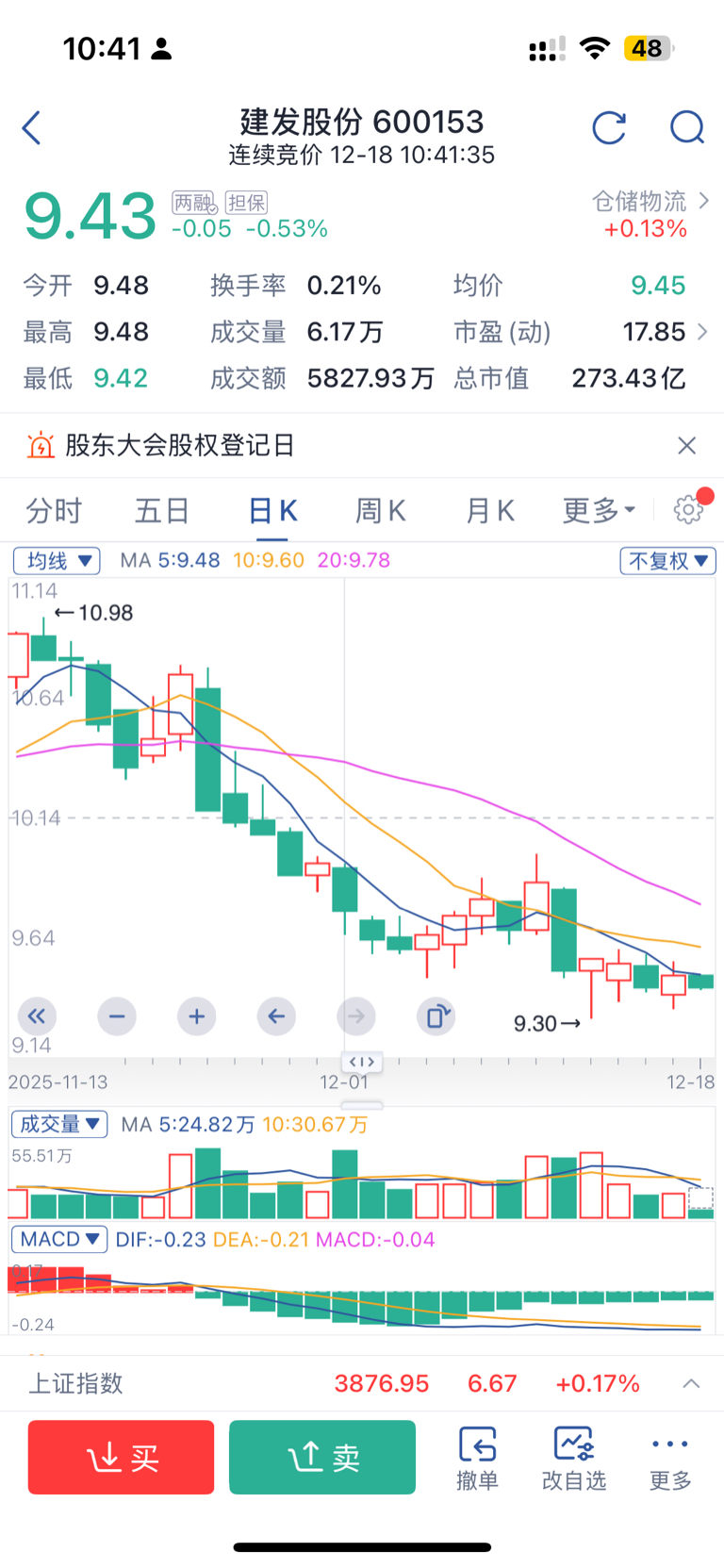
Task: Open the 撤单 cancel order icon
Action: click(477, 1458)
